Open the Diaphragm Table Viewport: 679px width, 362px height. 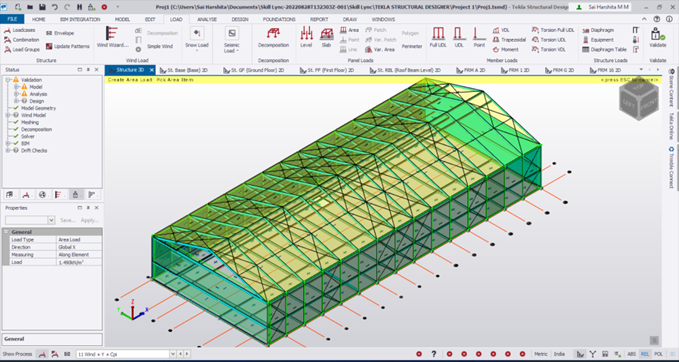tap(605, 49)
